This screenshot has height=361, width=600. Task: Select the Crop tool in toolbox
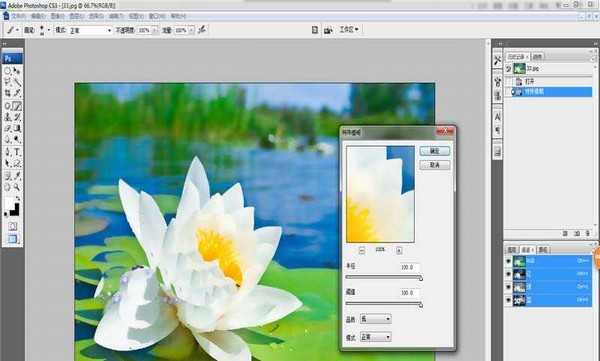[8, 93]
